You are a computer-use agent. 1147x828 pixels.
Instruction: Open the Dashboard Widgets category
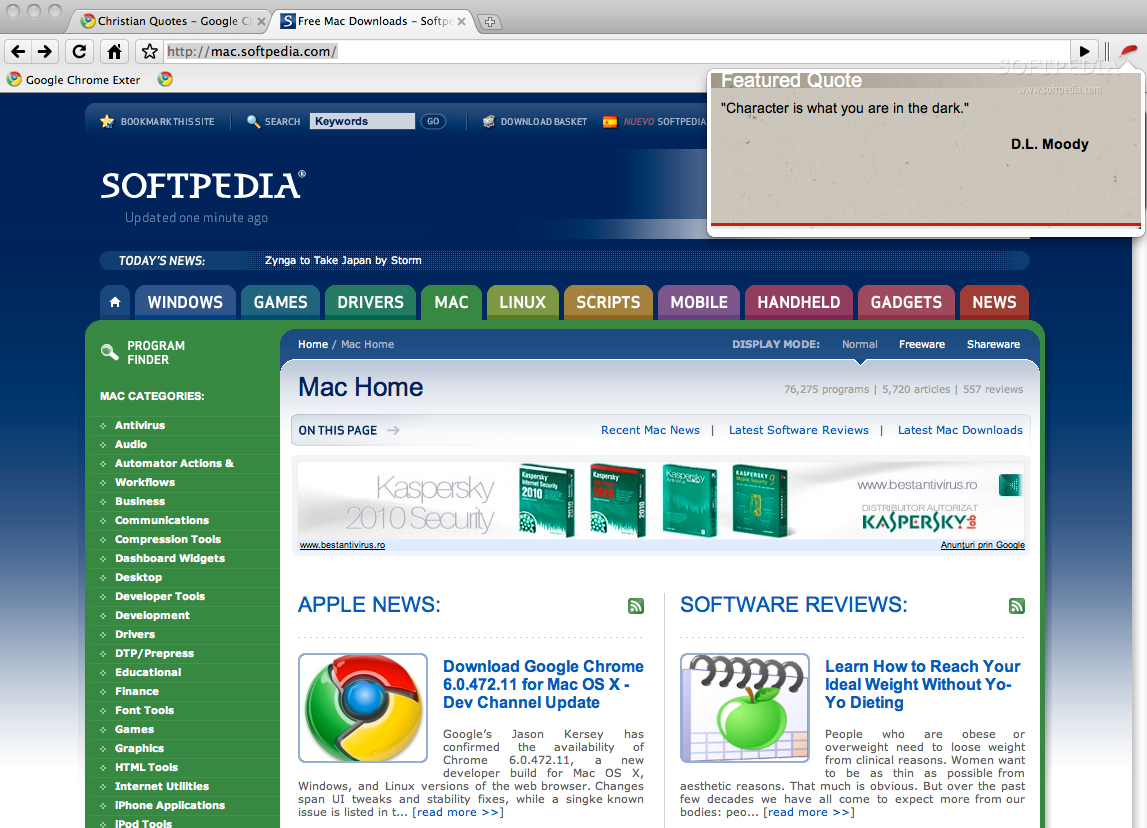click(170, 558)
